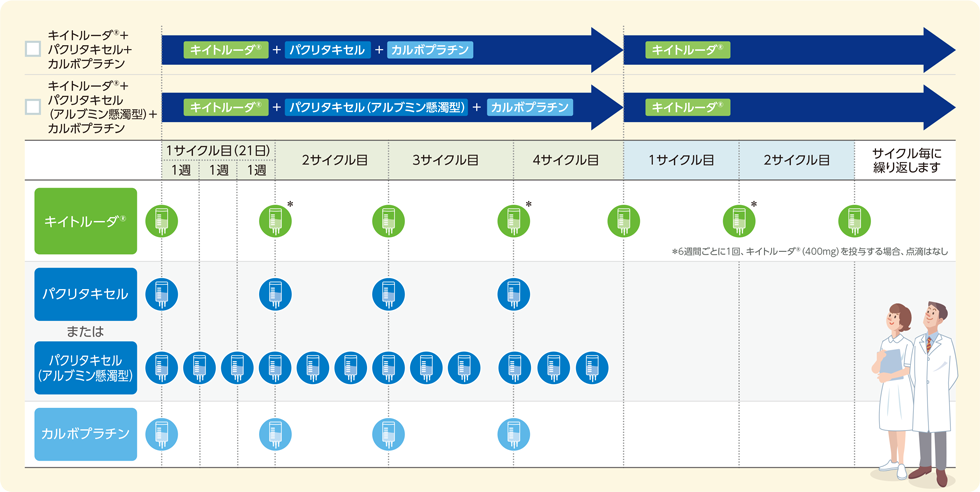Check the アルブミン懸濁型 regimen checkbox
This screenshot has height=492, width=980.
coord(33,106)
